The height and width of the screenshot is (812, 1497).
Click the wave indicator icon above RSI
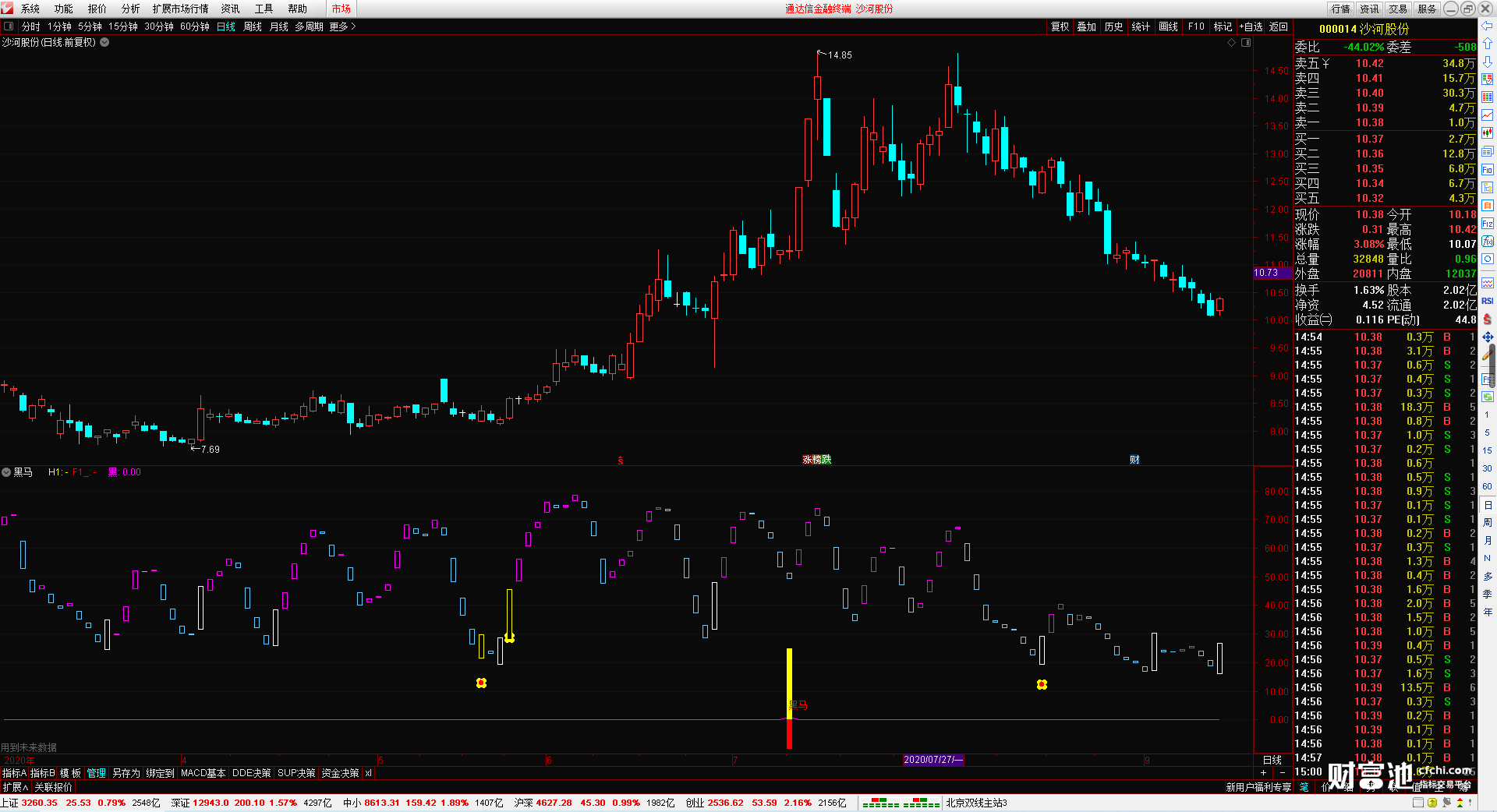1488,283
